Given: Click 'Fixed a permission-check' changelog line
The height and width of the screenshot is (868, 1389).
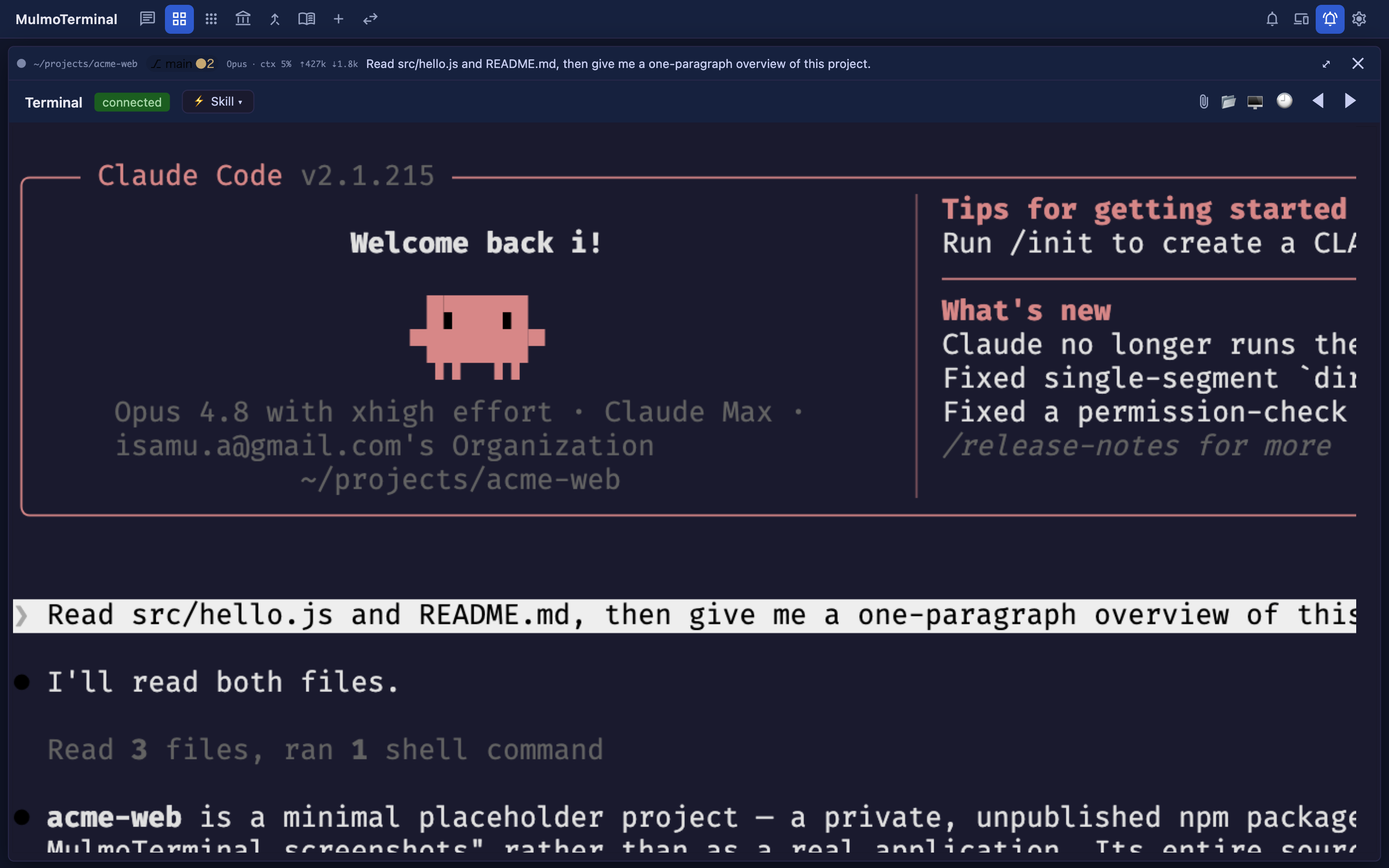Looking at the screenshot, I should click(x=1145, y=412).
